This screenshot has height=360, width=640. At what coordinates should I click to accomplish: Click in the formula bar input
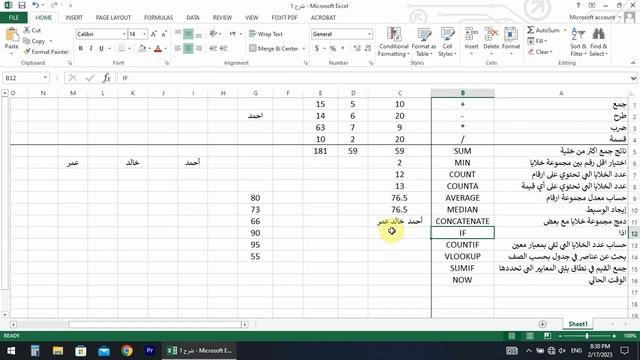[373, 78]
